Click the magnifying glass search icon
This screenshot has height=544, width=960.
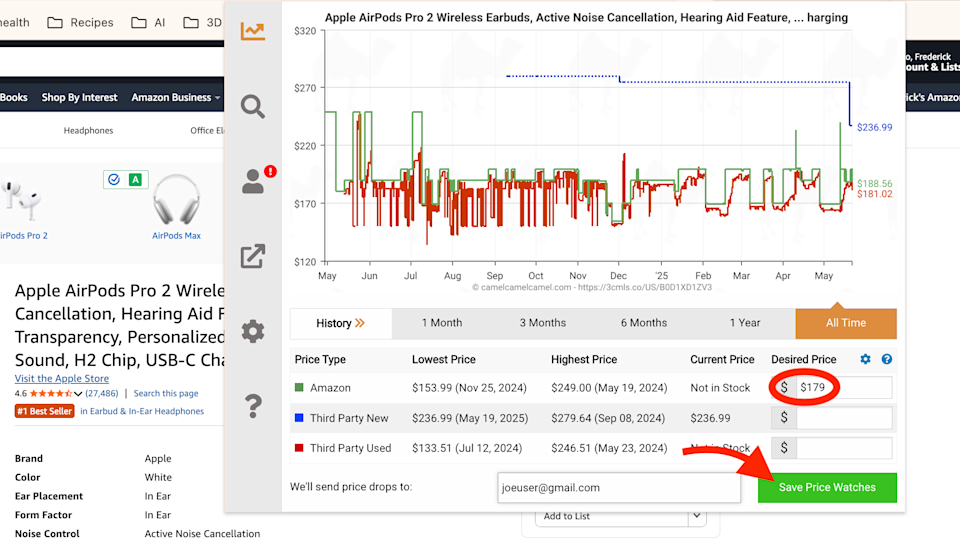253,106
